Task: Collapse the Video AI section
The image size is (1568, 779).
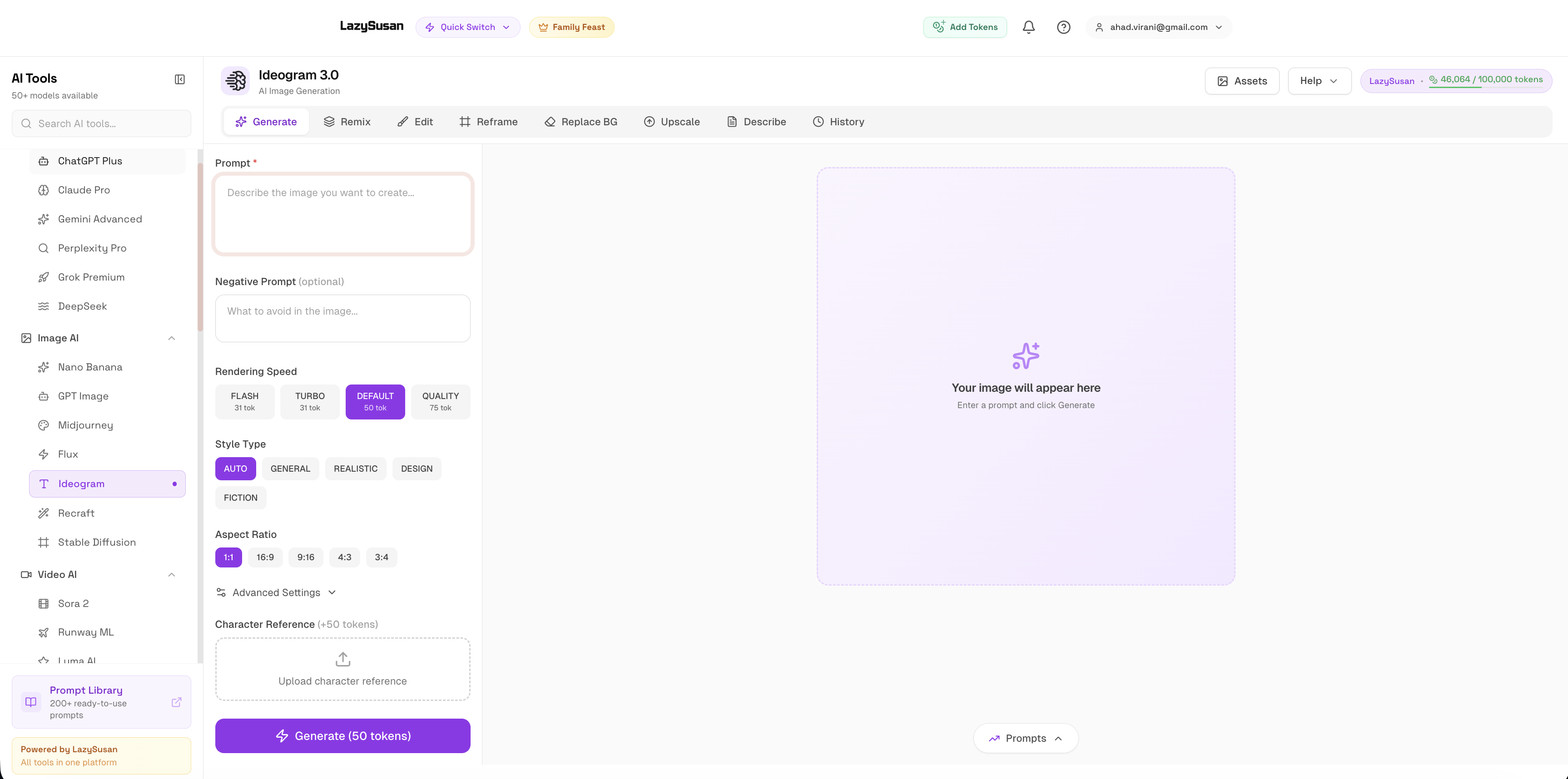Action: 171,574
